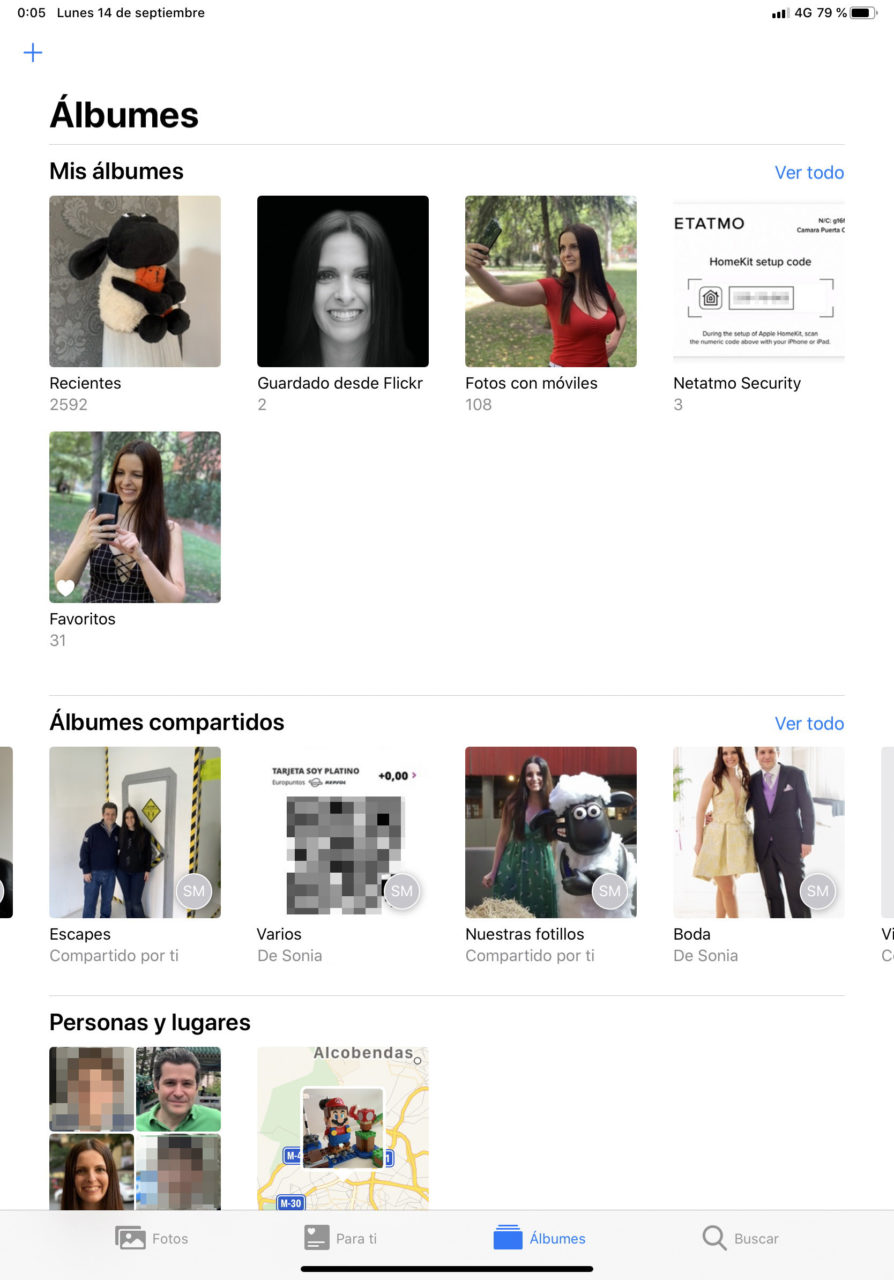
Task: Open the Fotos tab icon
Action: (x=130, y=1238)
